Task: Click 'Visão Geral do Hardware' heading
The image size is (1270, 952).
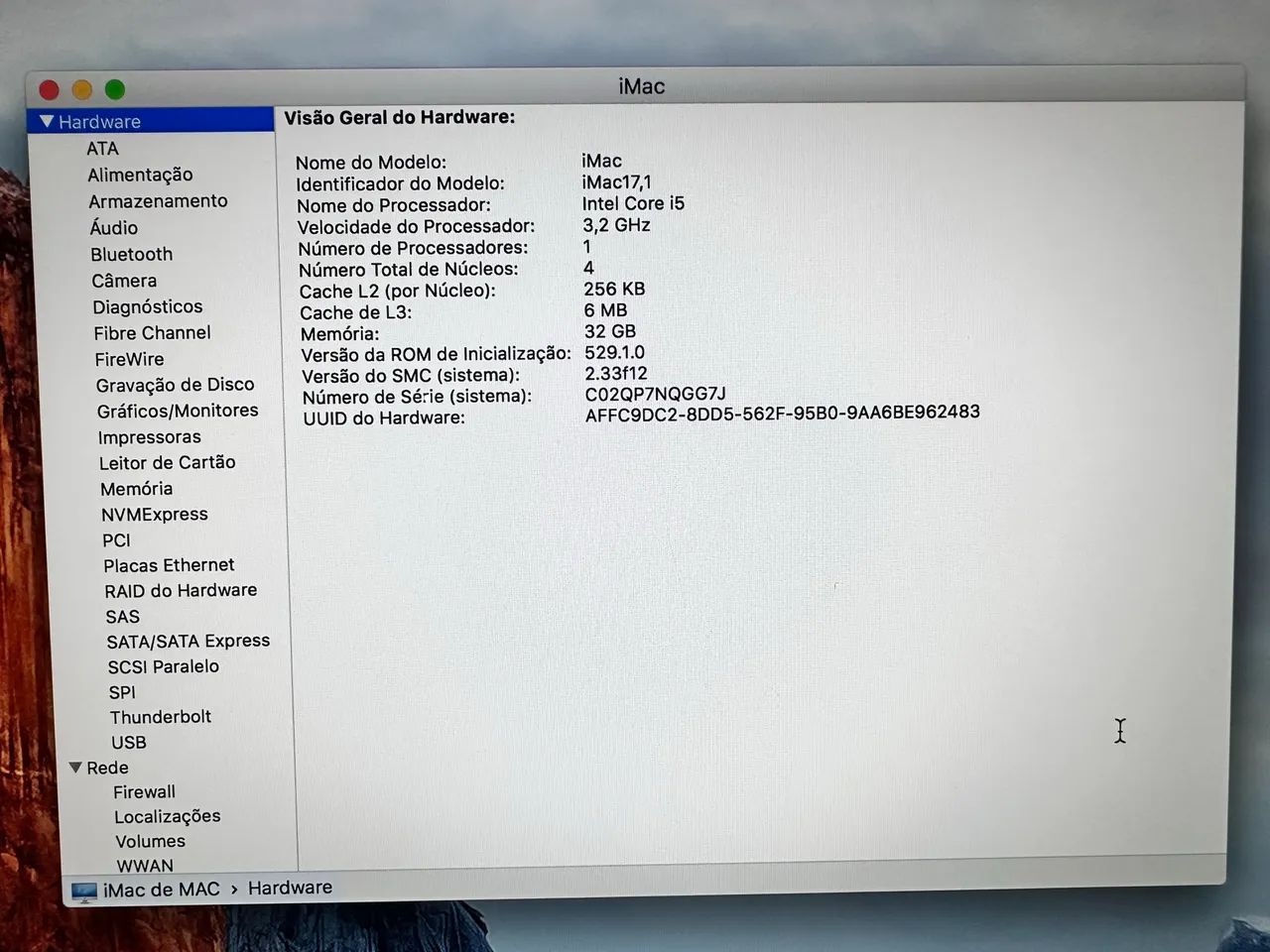Action: pos(400,118)
